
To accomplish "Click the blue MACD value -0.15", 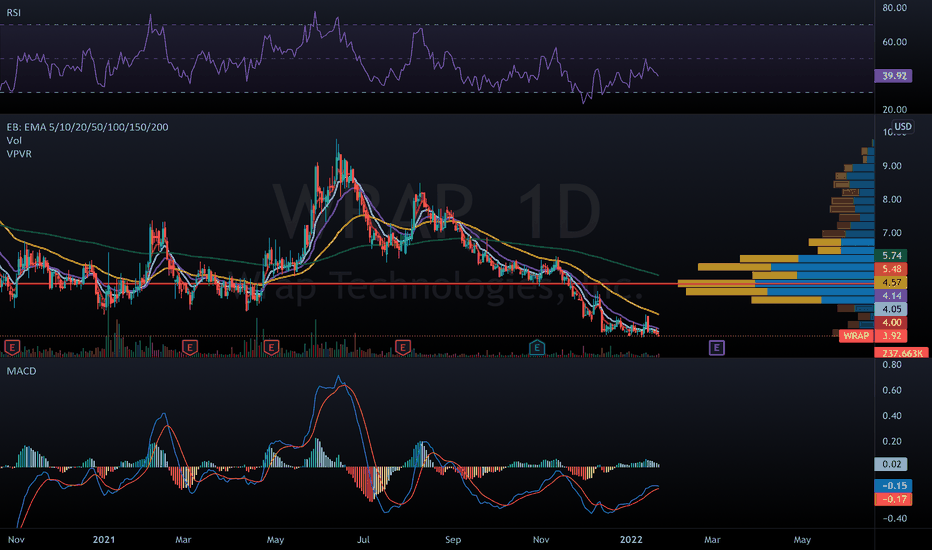I will tap(893, 486).
